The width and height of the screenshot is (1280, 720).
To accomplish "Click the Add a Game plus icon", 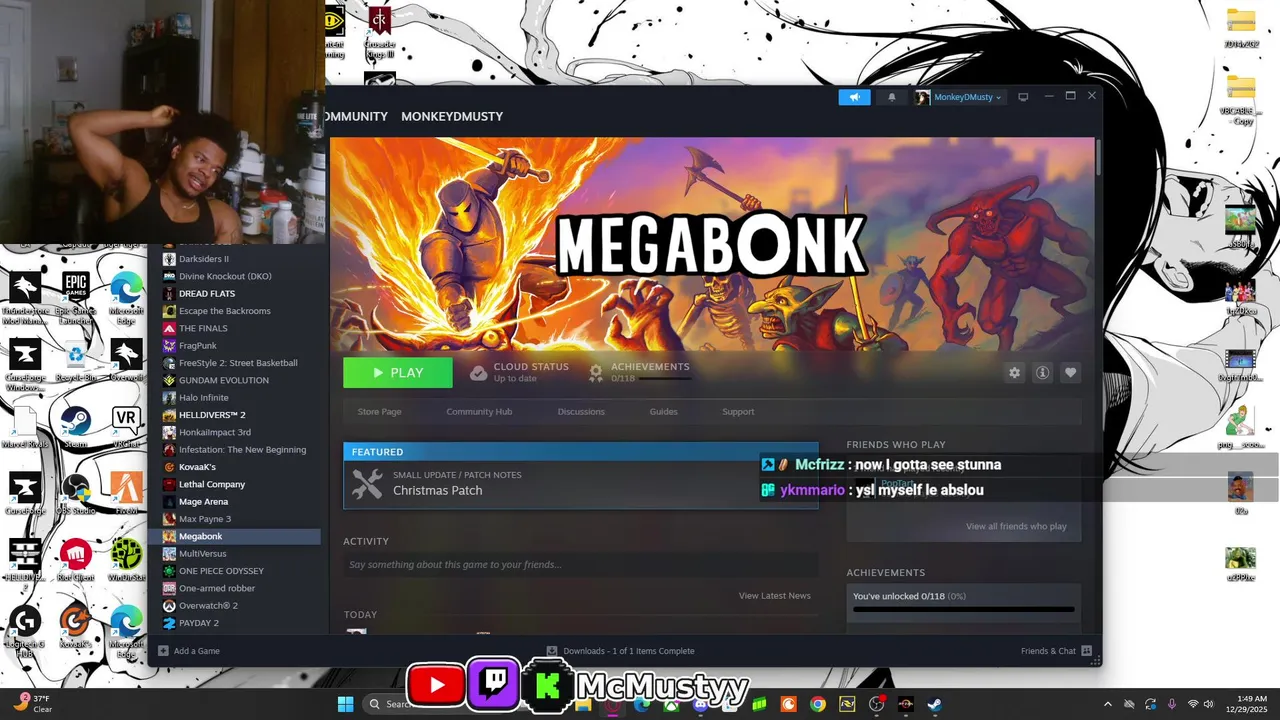I will [163, 651].
